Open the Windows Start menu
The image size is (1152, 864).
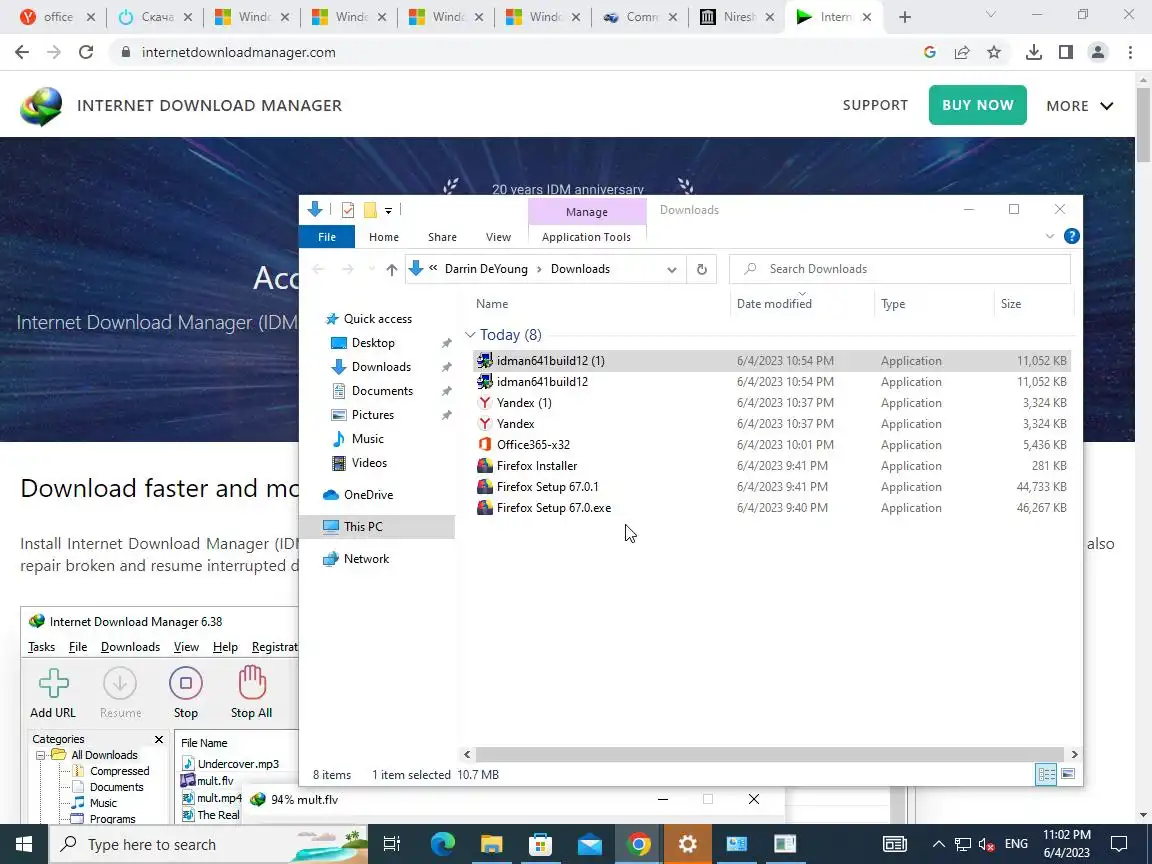point(24,844)
